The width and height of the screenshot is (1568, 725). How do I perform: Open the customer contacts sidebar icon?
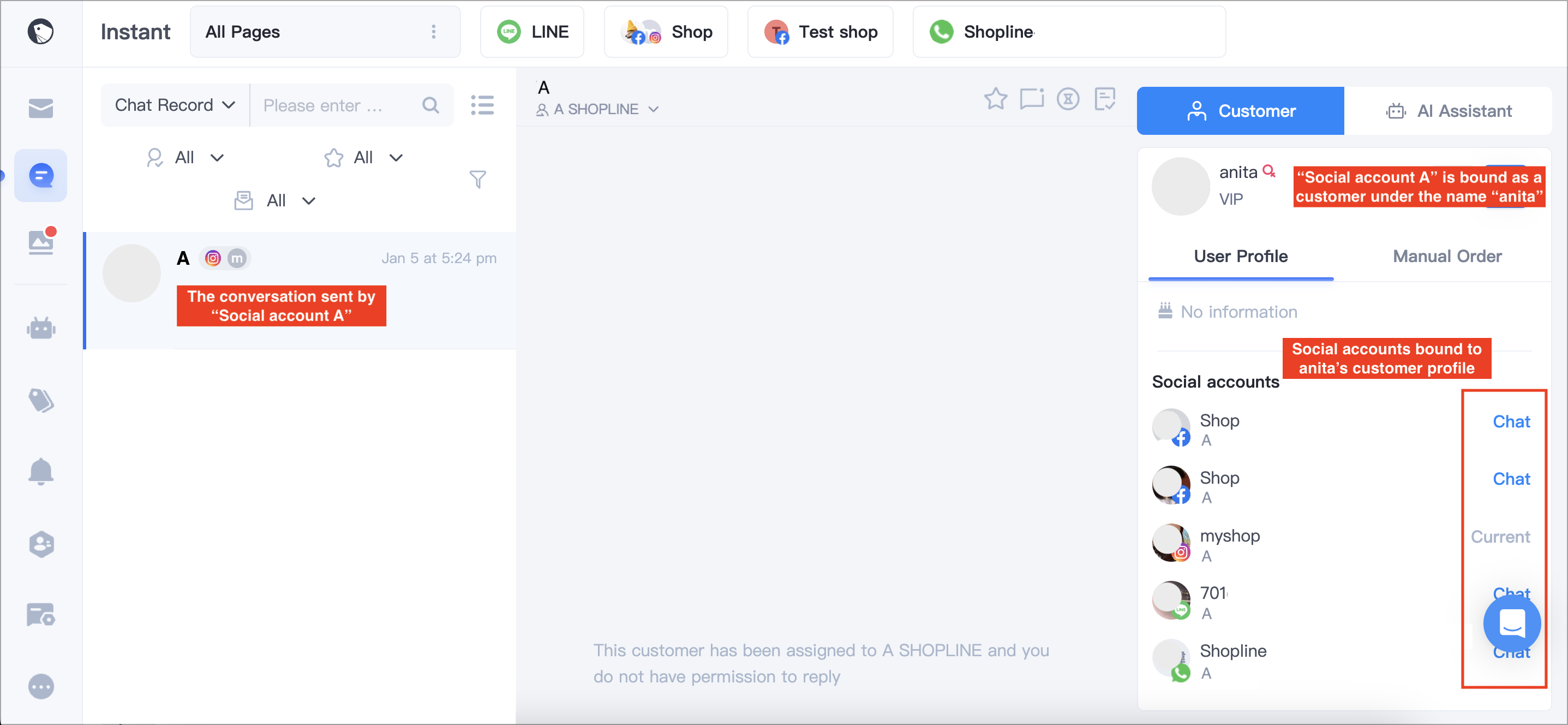click(x=41, y=544)
